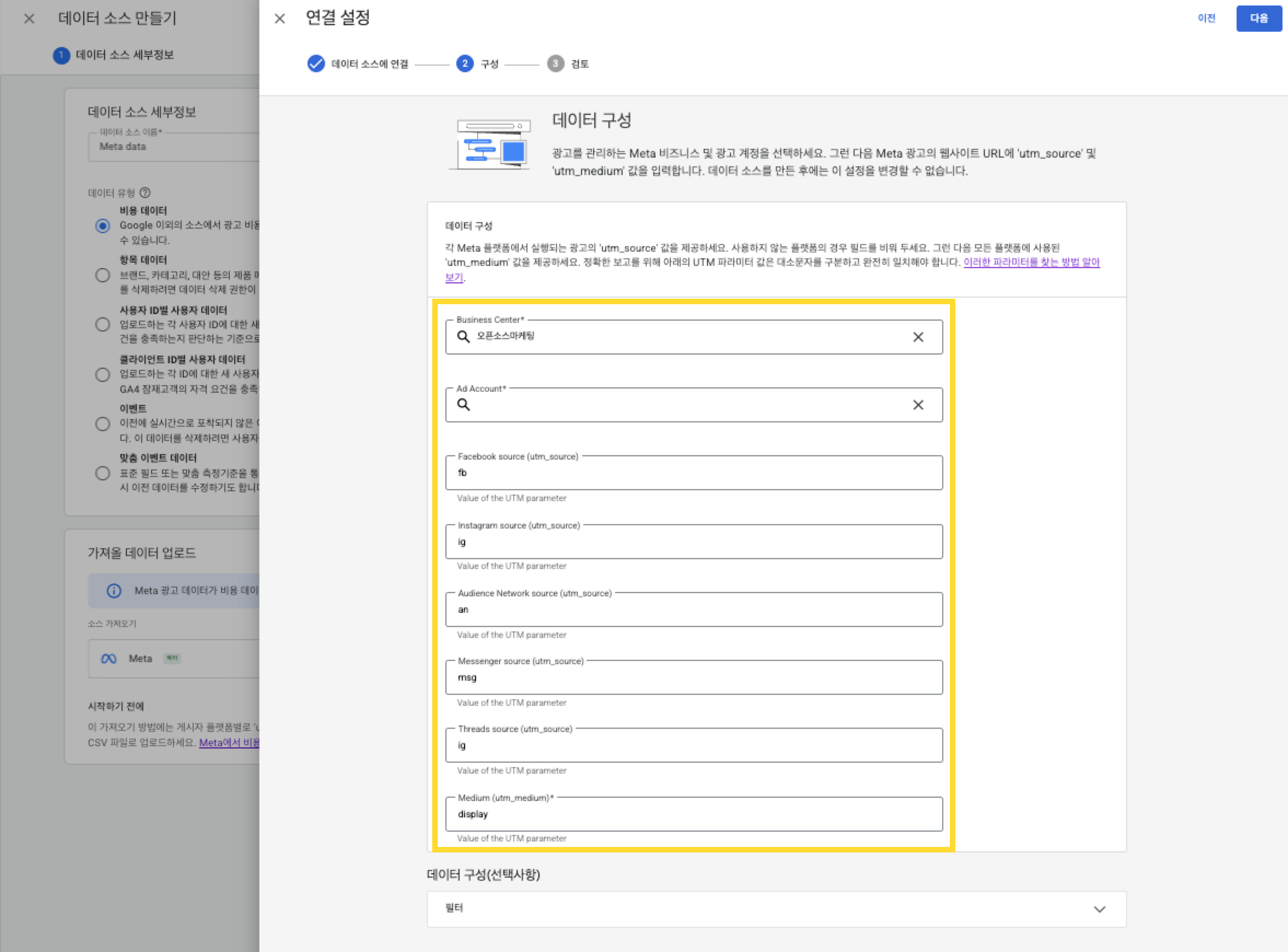Select 비용 데이터 radio button

tap(102, 226)
